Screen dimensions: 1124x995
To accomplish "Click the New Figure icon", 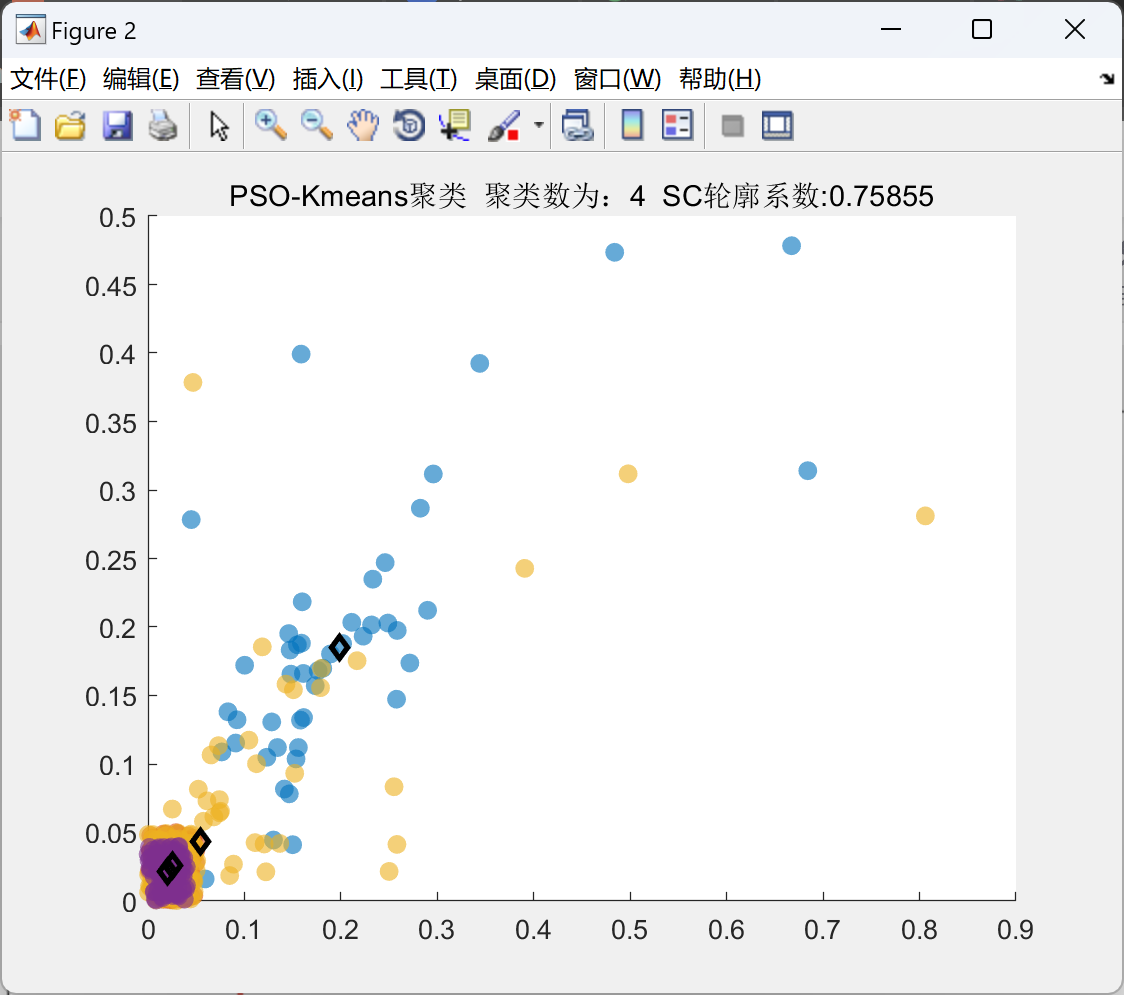I will pos(25,125).
